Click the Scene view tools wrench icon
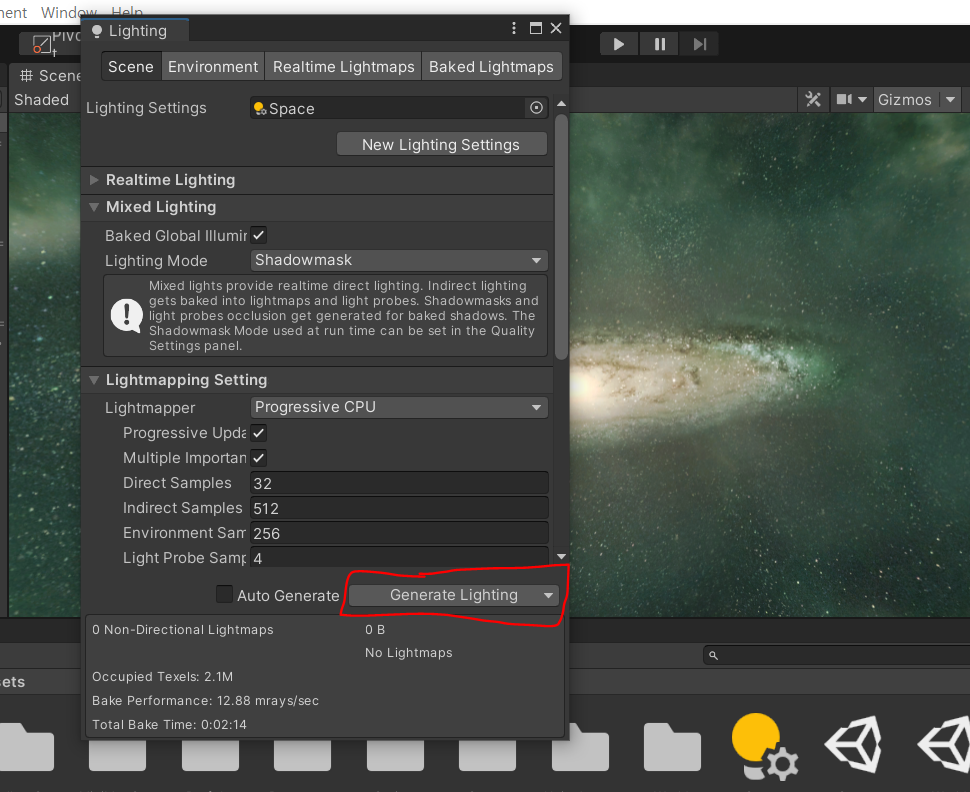Screen dimensions: 970x792 click(813, 99)
